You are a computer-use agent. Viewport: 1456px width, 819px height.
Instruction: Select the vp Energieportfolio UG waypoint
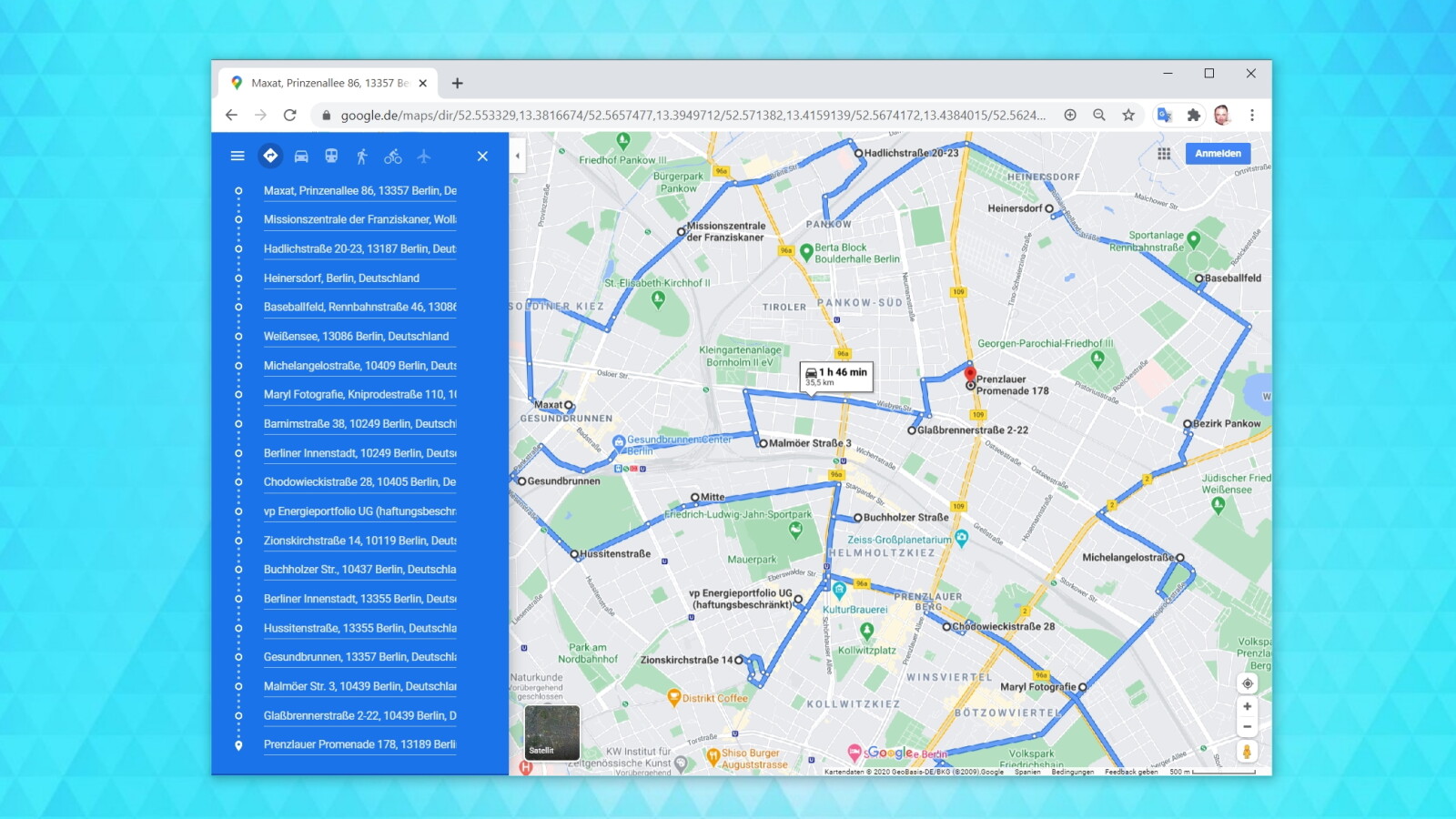click(359, 511)
